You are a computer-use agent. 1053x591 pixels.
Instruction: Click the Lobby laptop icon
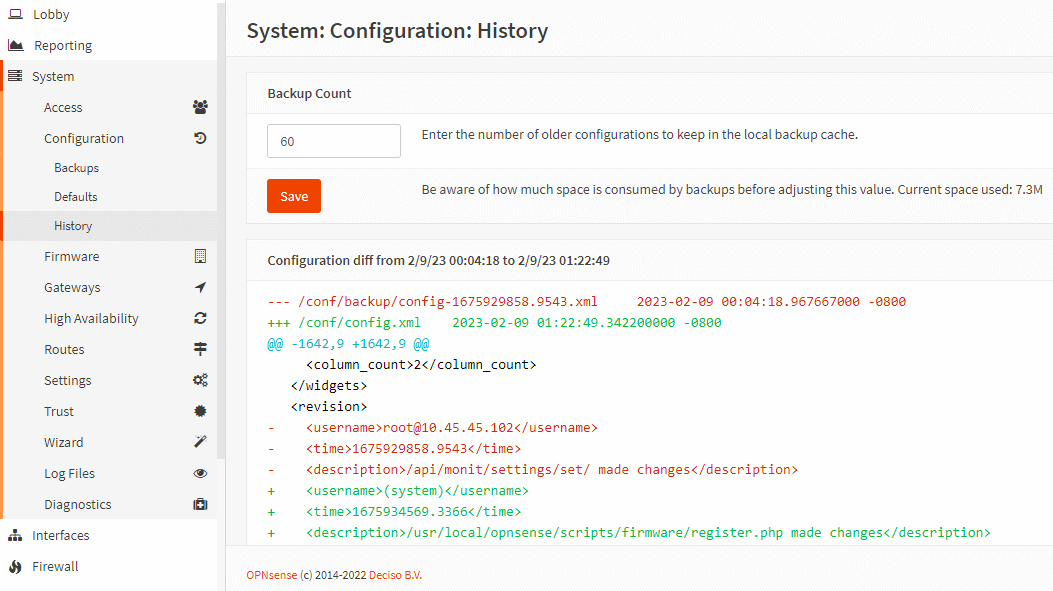point(15,14)
